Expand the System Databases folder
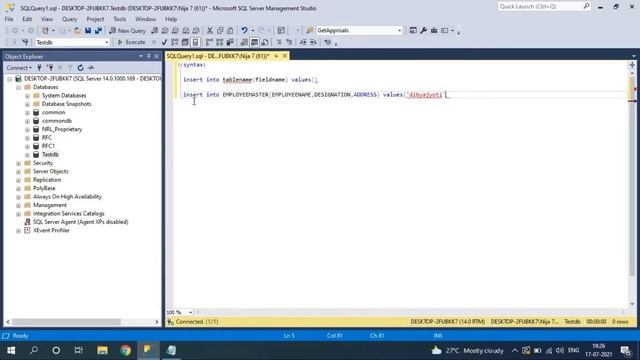Viewport: 640px width, 360px height. pos(27,96)
